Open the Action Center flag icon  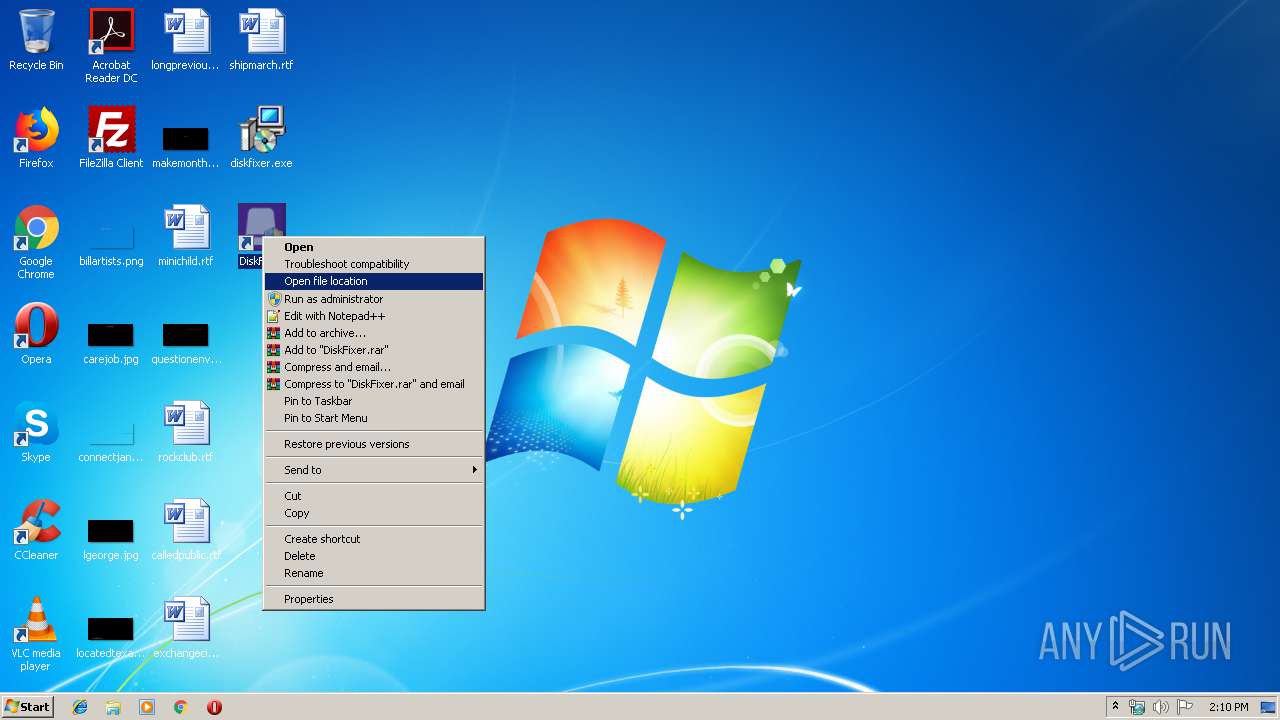[1184, 707]
